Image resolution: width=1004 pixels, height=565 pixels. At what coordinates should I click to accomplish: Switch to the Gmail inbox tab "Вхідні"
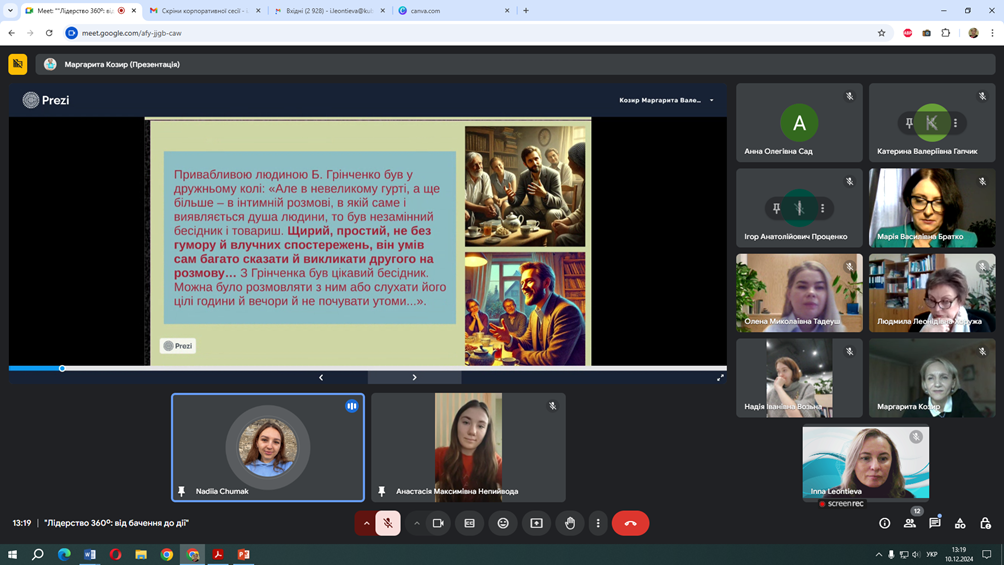coord(330,11)
